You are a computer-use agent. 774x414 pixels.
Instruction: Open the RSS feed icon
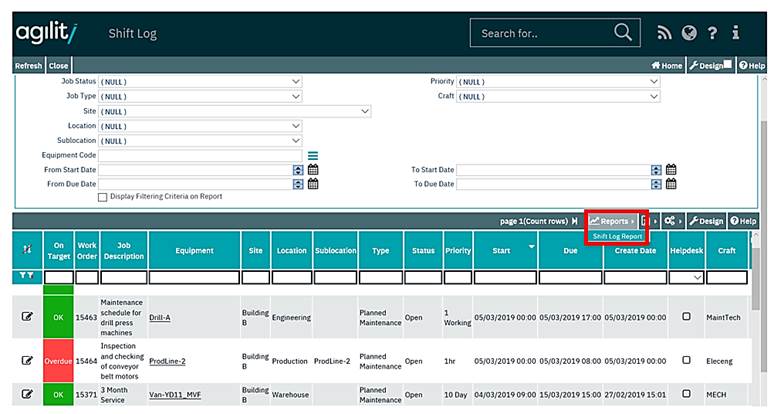[x=664, y=33]
